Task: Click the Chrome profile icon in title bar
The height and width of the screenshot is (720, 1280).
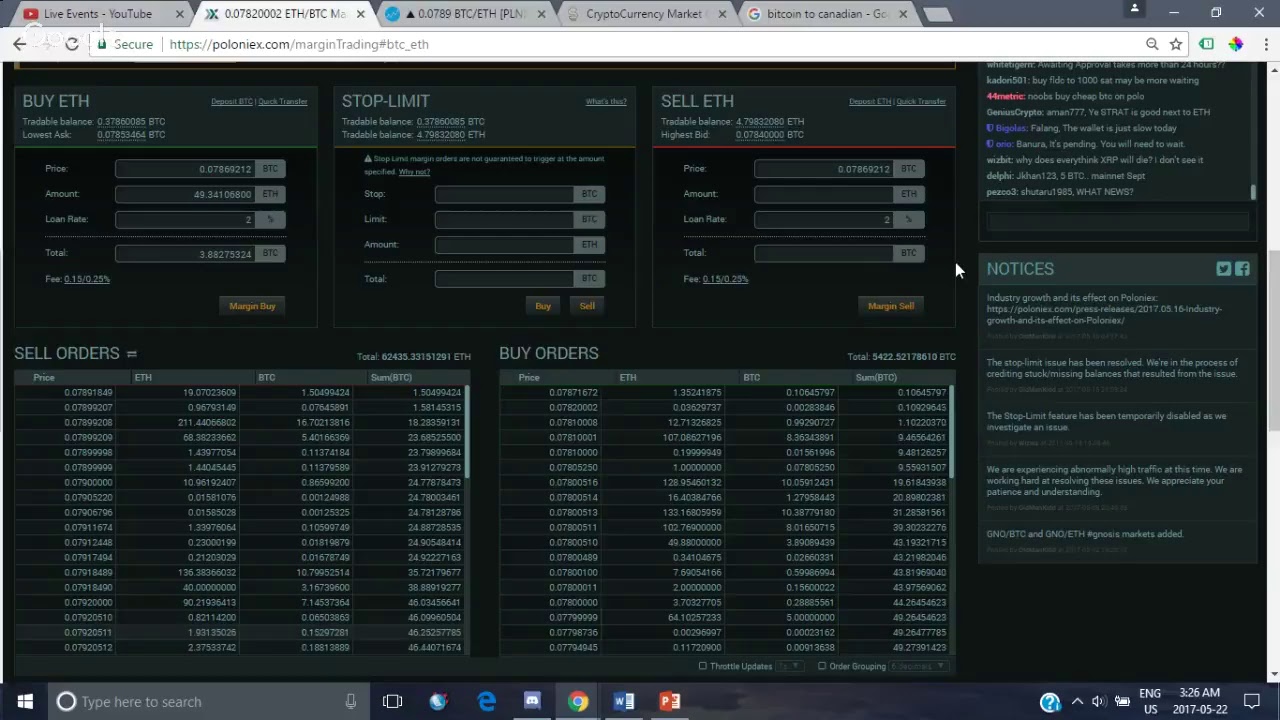Action: tap(1134, 10)
